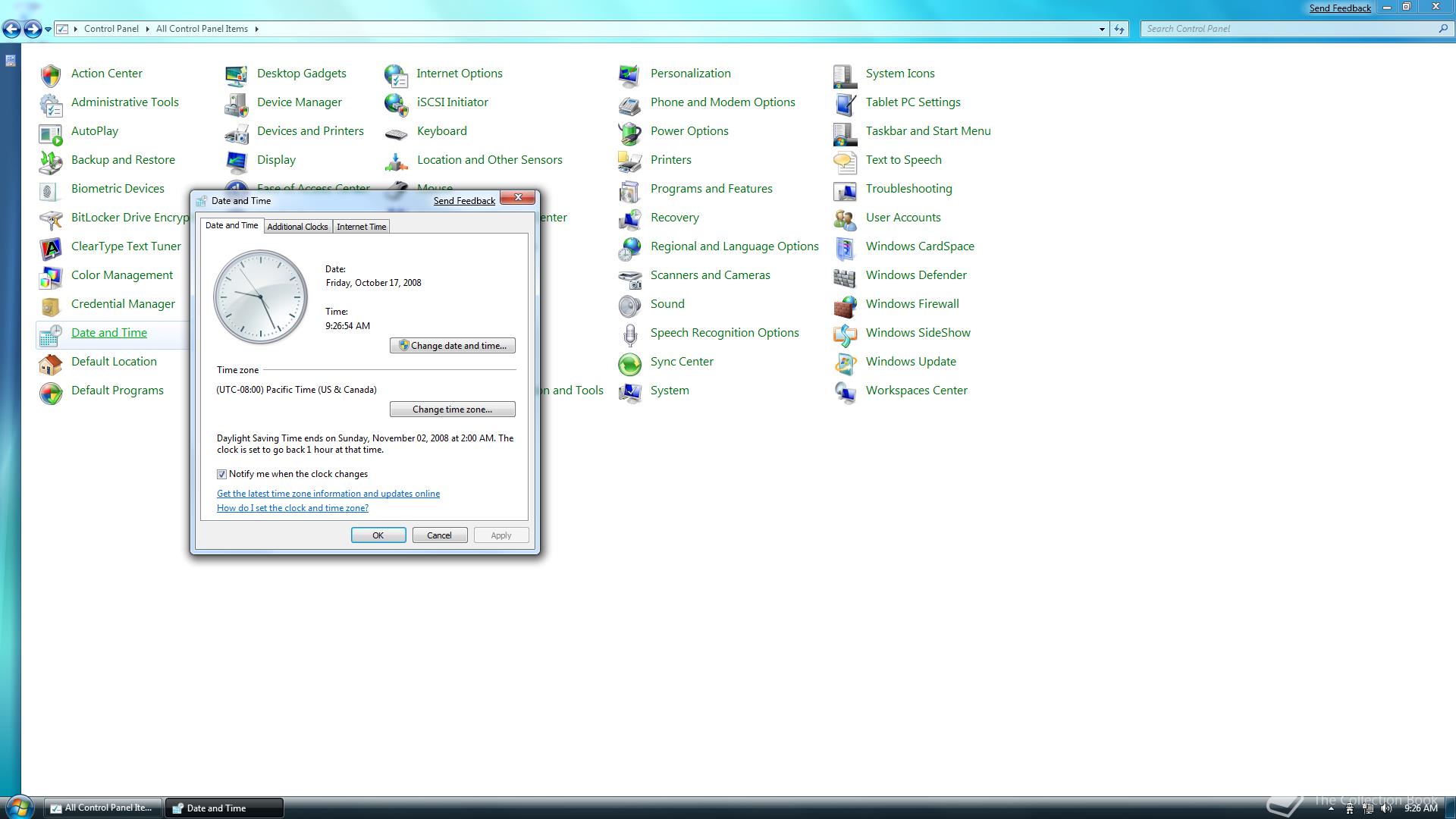Click the volume icon in system tray

(x=1386, y=808)
